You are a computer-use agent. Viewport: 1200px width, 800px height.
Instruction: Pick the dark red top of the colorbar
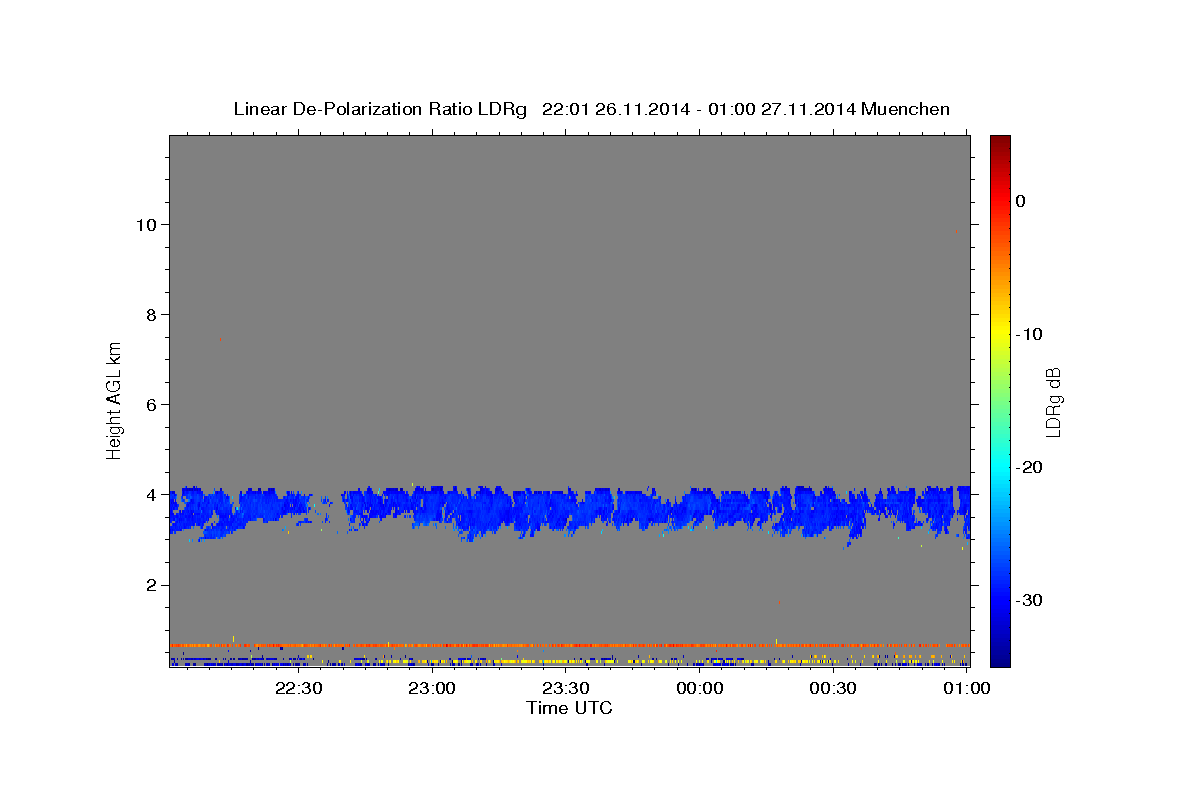tap(1000, 144)
